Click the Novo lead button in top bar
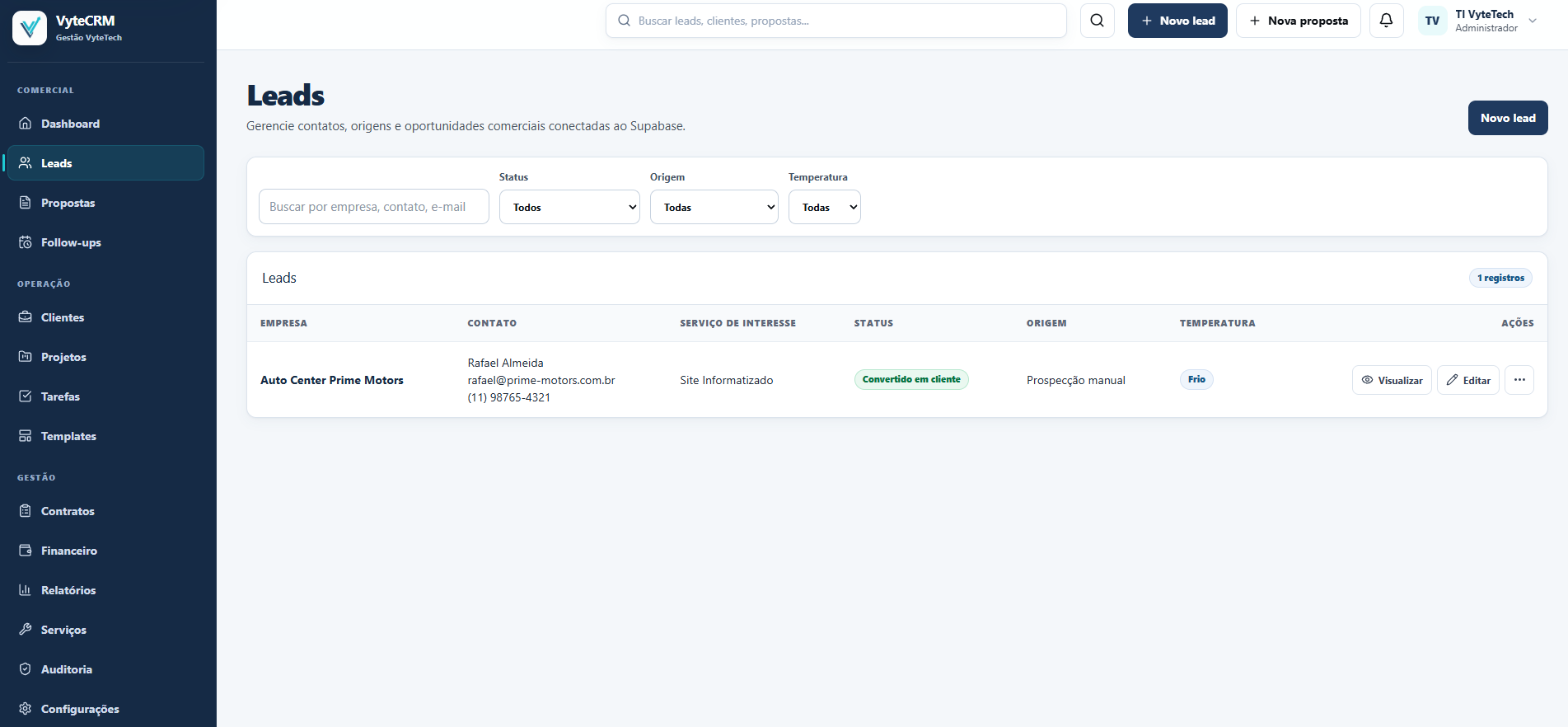This screenshot has width=1568, height=727. tap(1177, 21)
